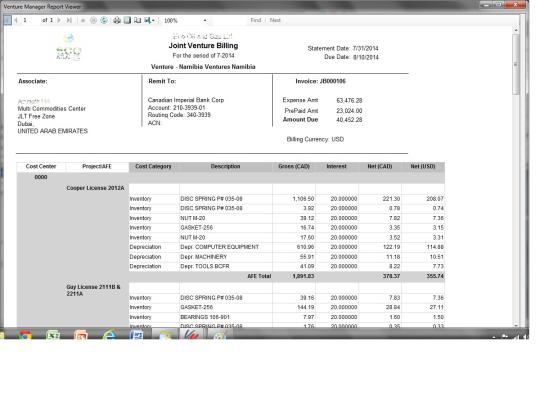Click the back to parent report icon
This screenshot has width=540, height=405.
(83, 20)
